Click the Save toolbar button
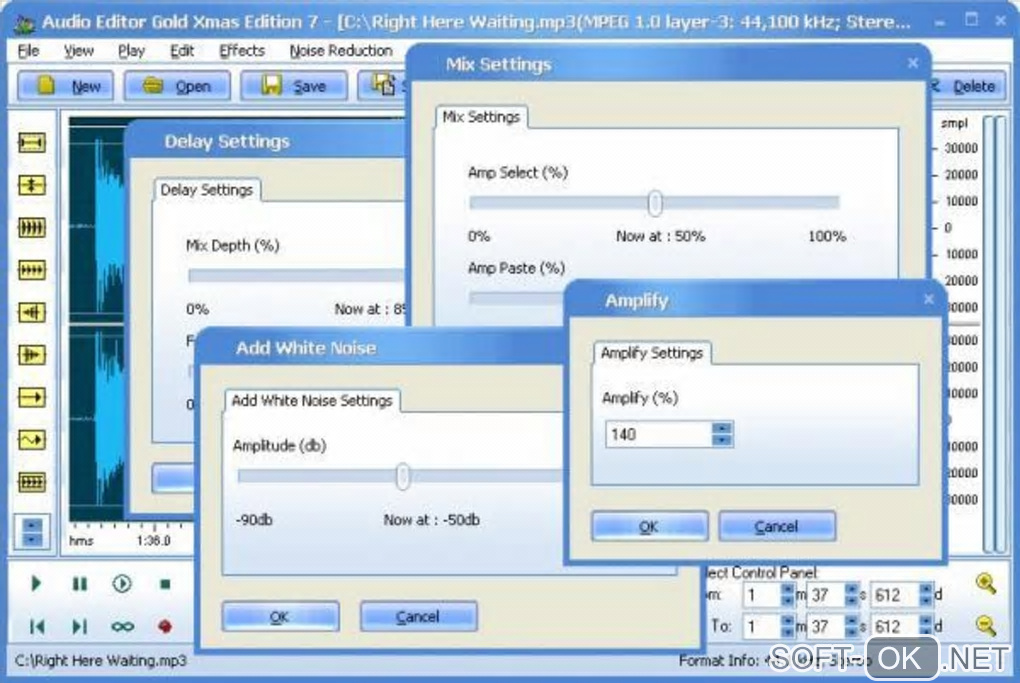 coord(293,86)
